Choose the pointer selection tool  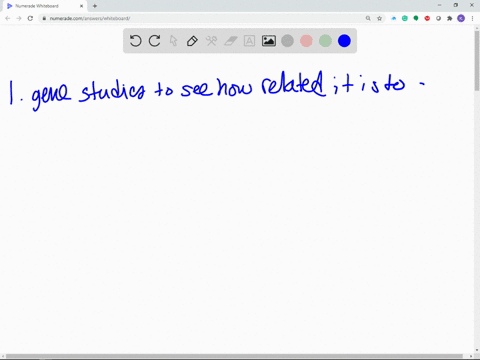click(x=173, y=41)
